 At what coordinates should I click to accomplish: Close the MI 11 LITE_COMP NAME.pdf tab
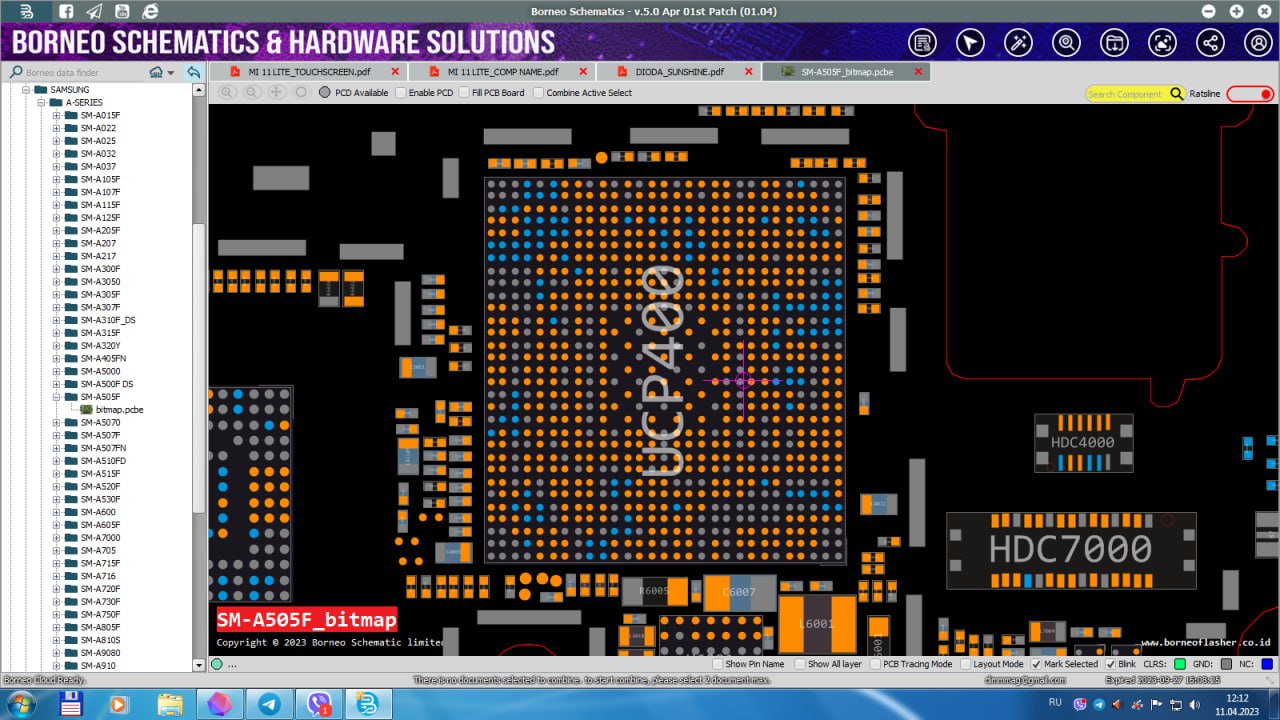click(582, 72)
